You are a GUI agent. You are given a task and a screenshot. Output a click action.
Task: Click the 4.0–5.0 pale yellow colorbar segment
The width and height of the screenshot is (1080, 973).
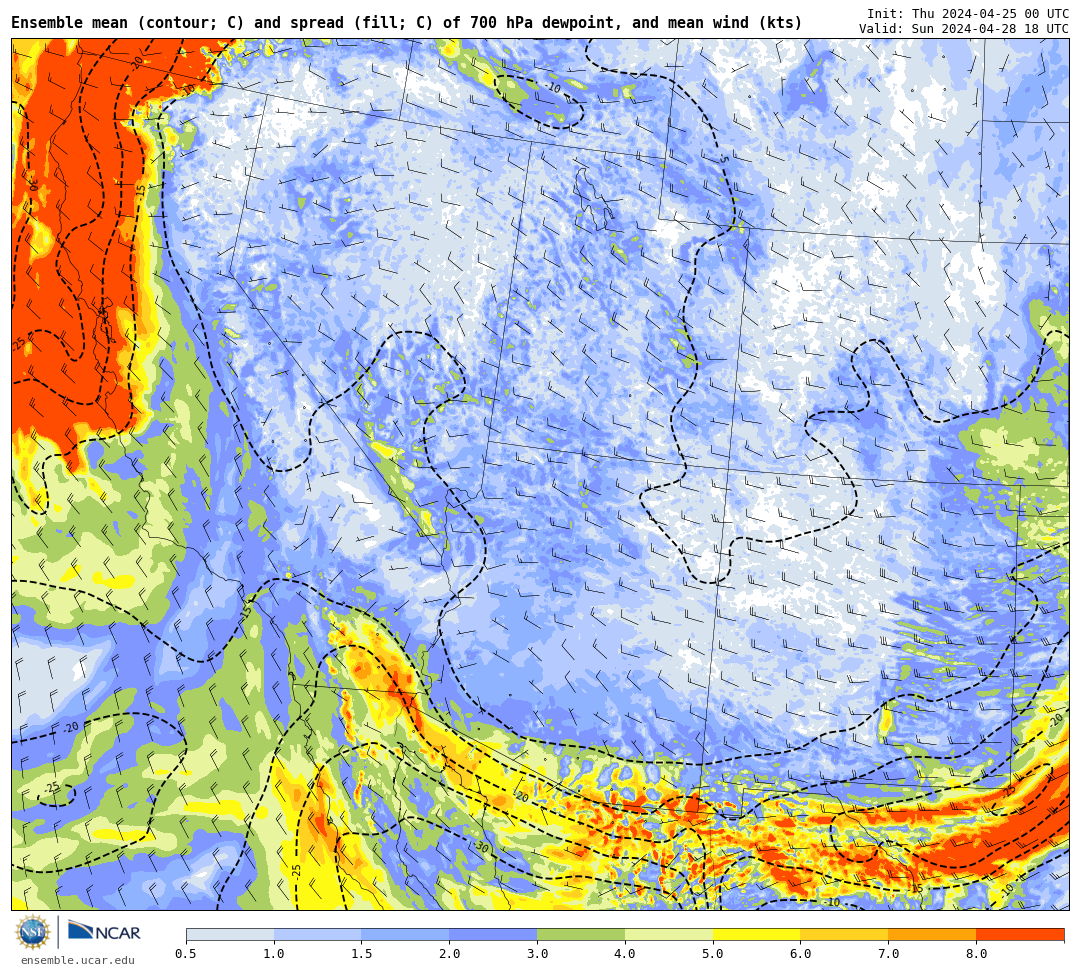(669, 934)
